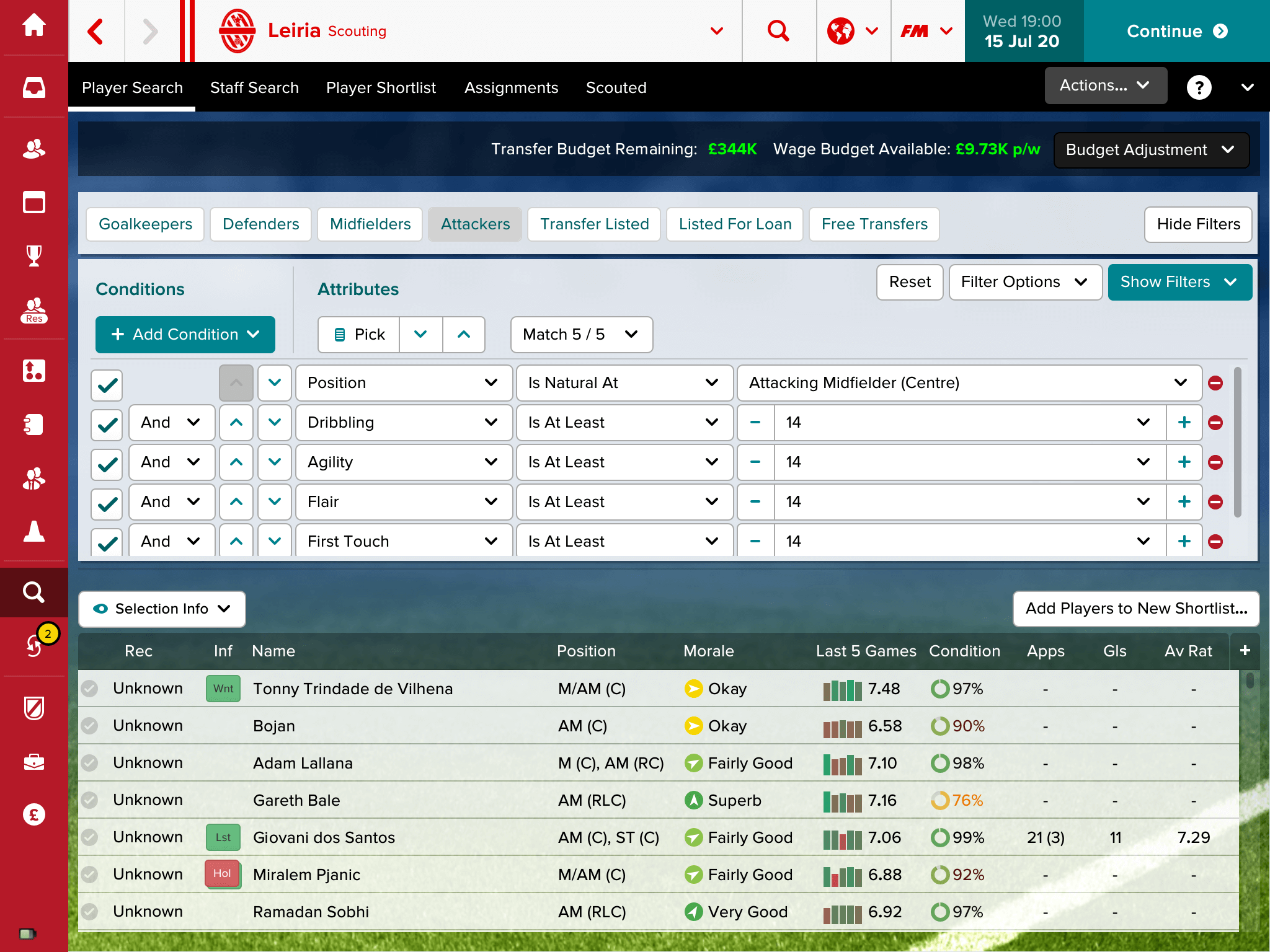1270x952 pixels.
Task: Open the Training cone icon
Action: point(33,531)
